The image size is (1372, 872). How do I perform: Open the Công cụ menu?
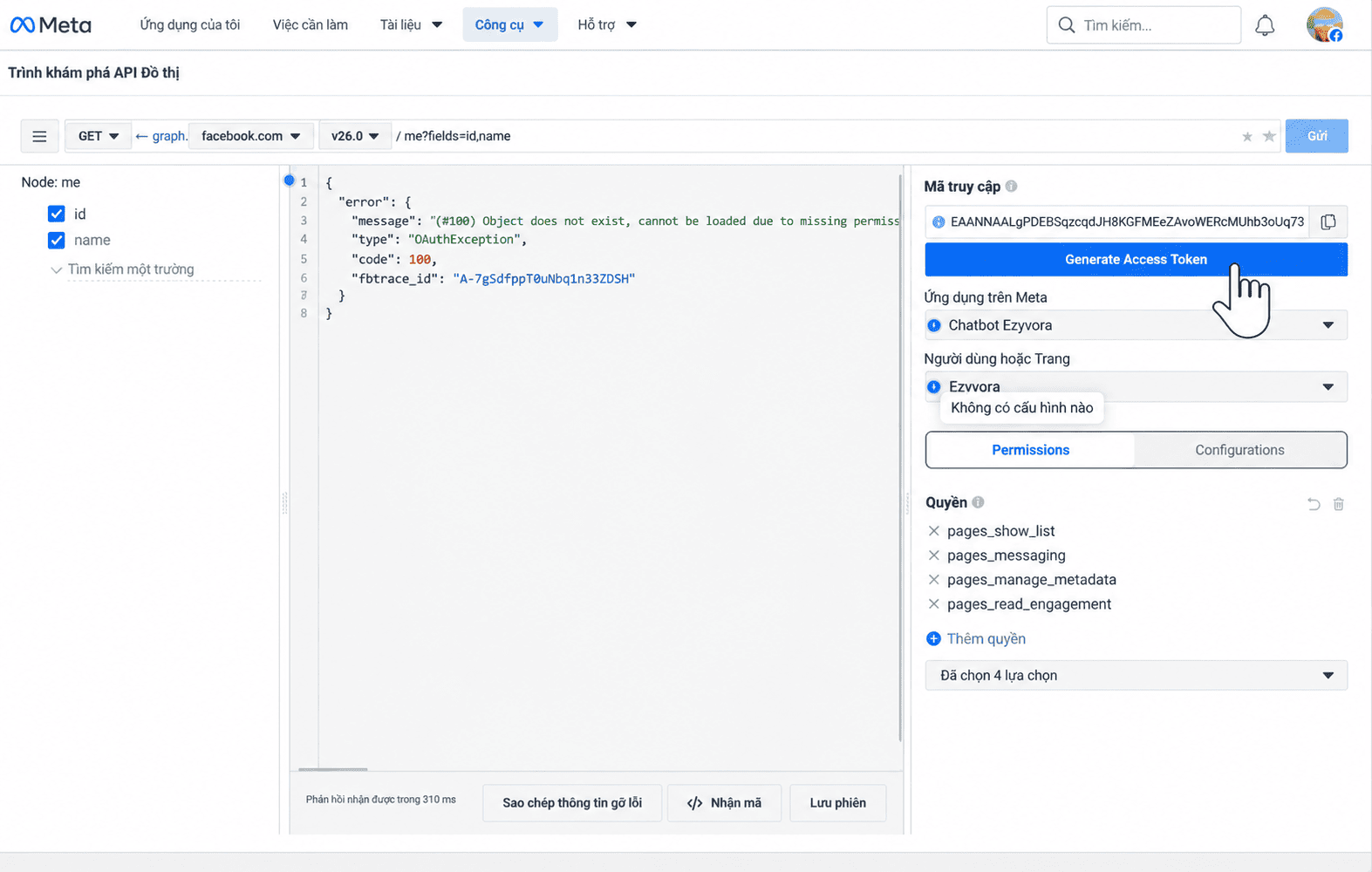coord(510,25)
